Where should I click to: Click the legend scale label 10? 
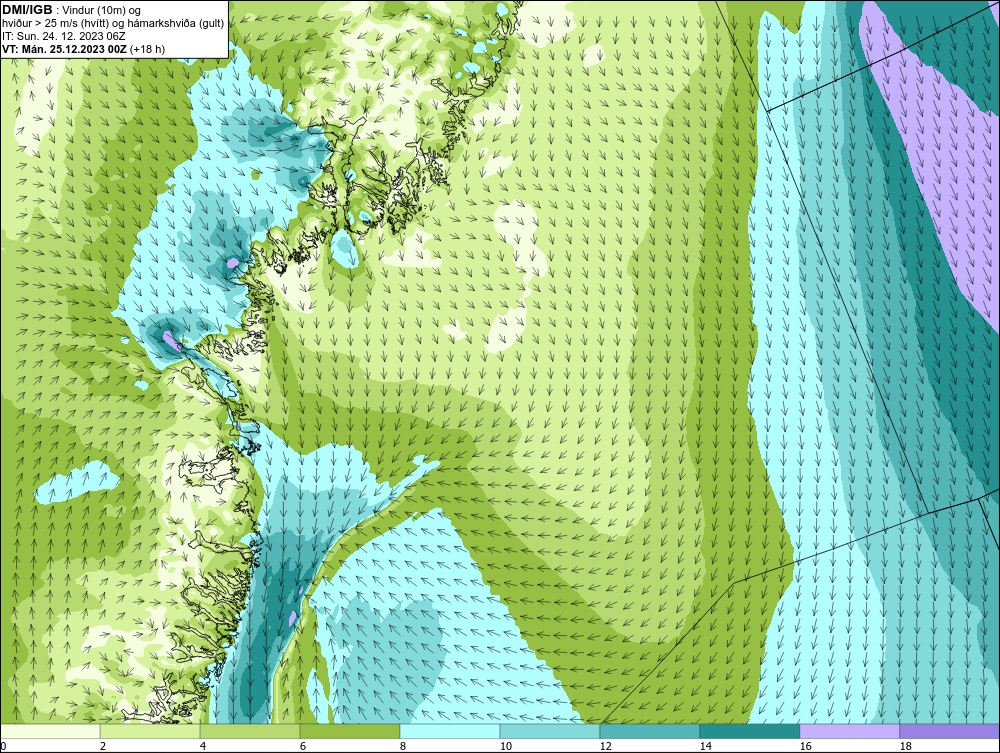click(x=505, y=746)
